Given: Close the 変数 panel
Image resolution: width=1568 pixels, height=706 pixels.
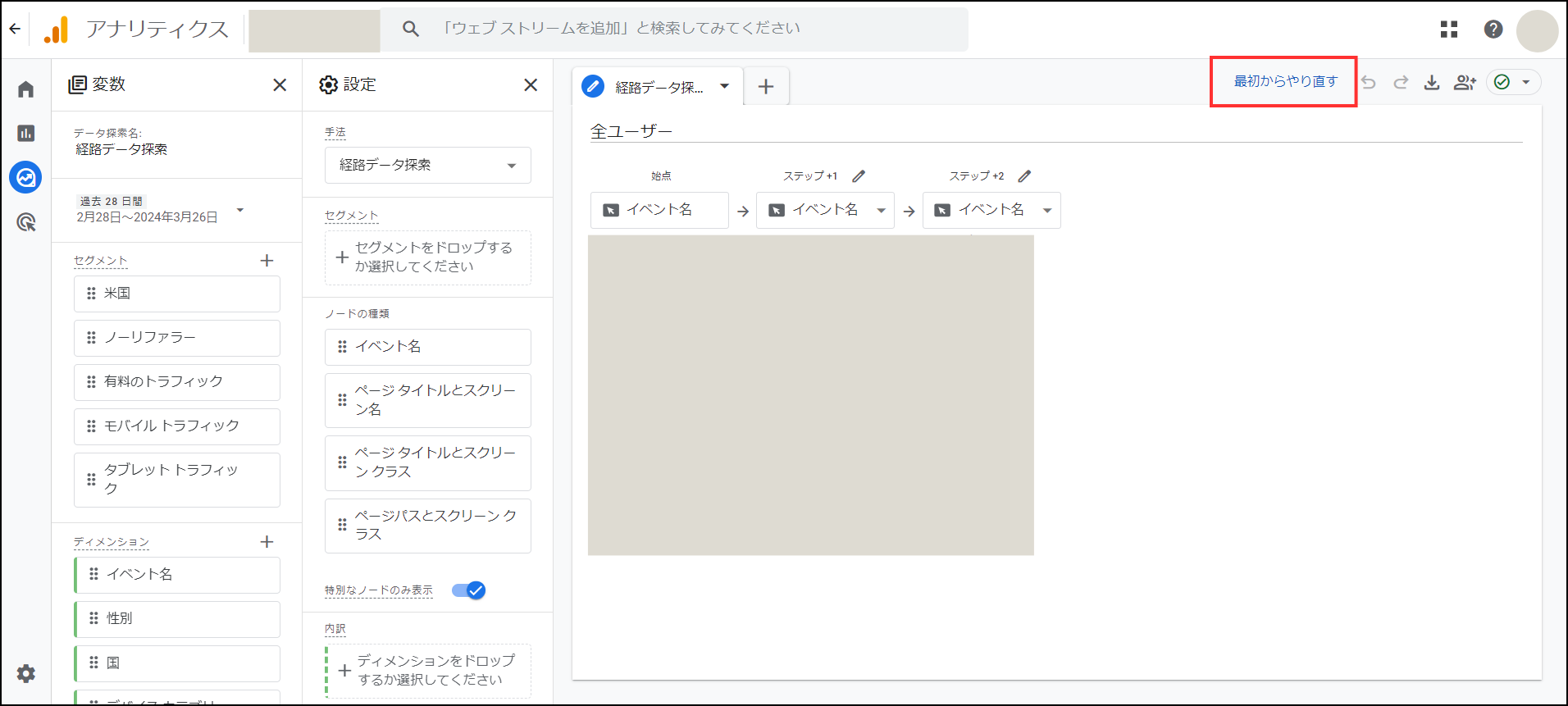Looking at the screenshot, I should pos(280,85).
